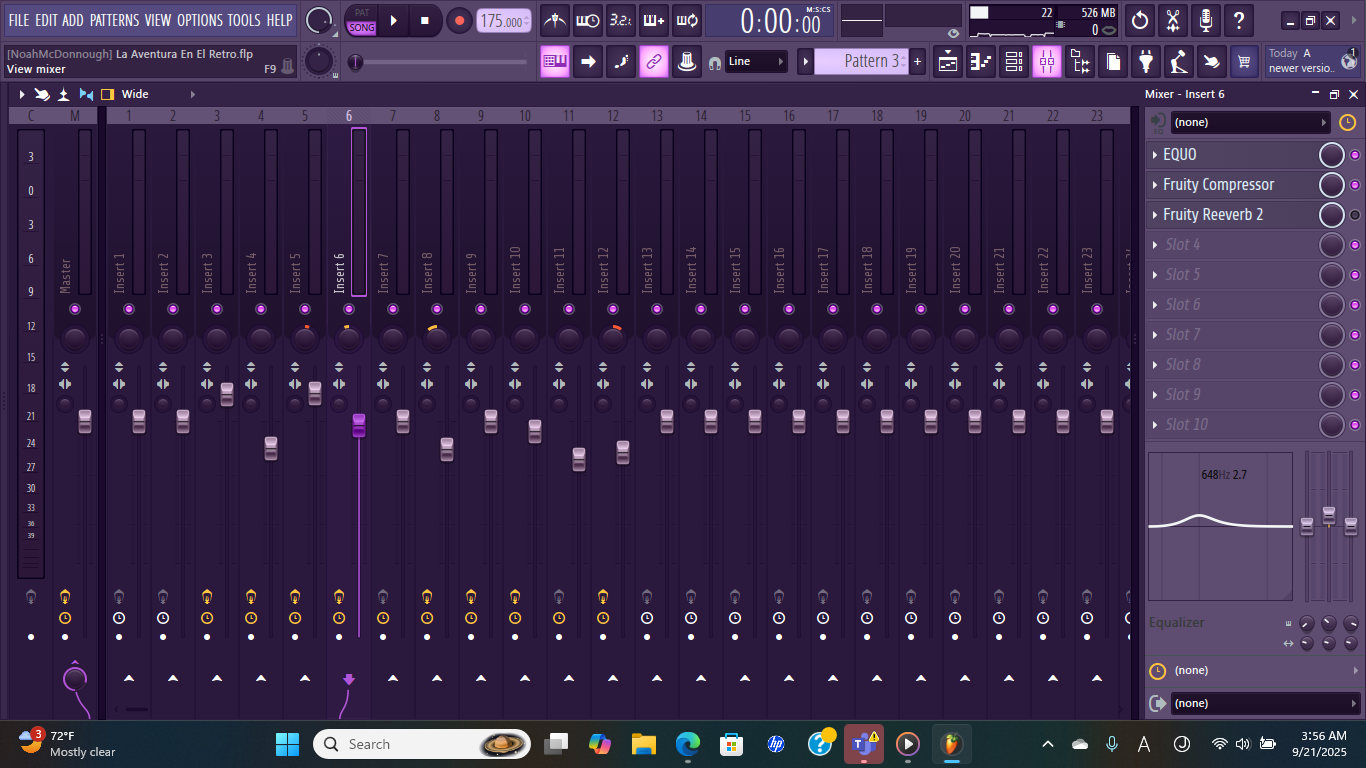Disable the EQUO effect slot LED
The width and height of the screenshot is (1366, 768).
(x=1355, y=155)
